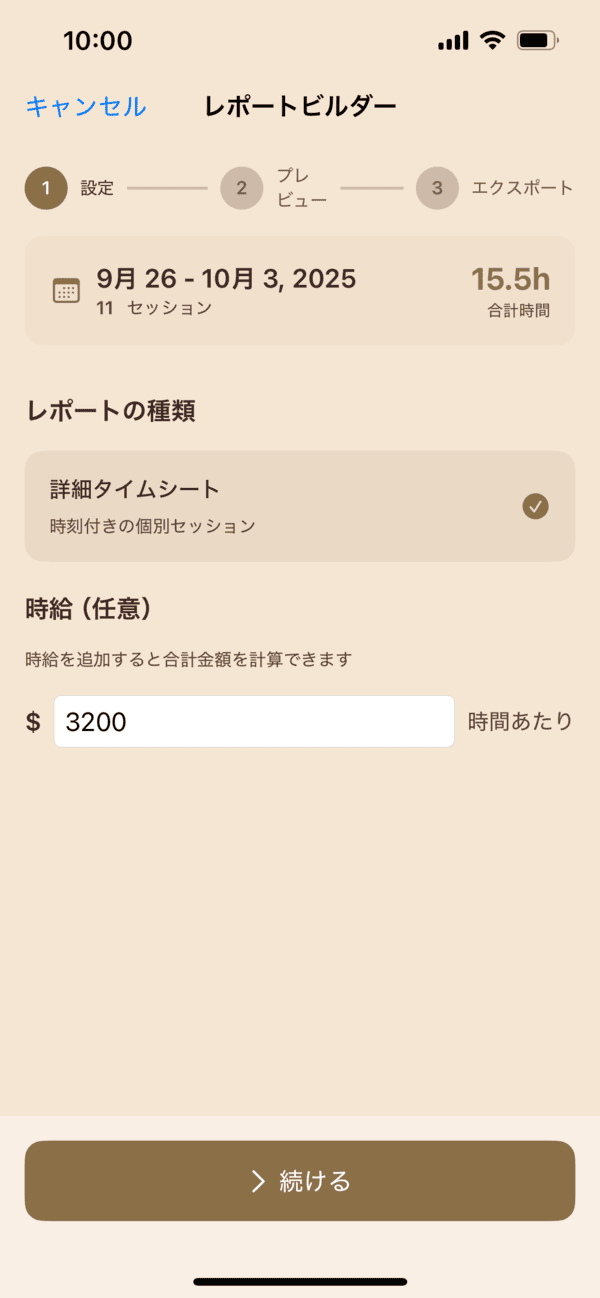Tap the cellular signal icon
Image resolution: width=600 pixels, height=1298 pixels.
pyautogui.click(x=452, y=41)
